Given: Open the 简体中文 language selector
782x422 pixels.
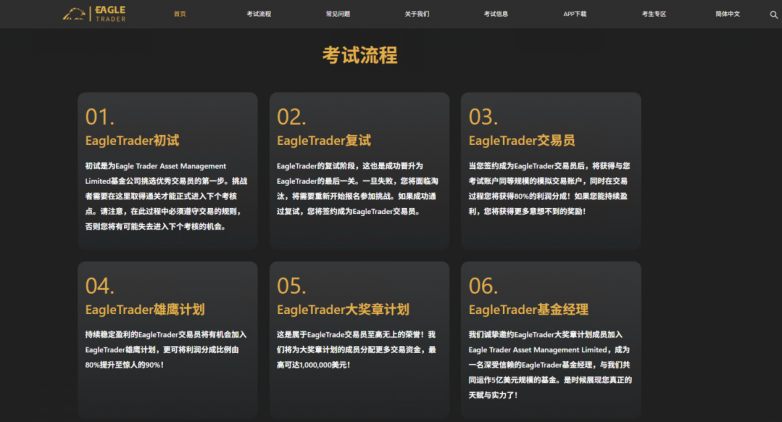Looking at the screenshot, I should [x=728, y=14].
